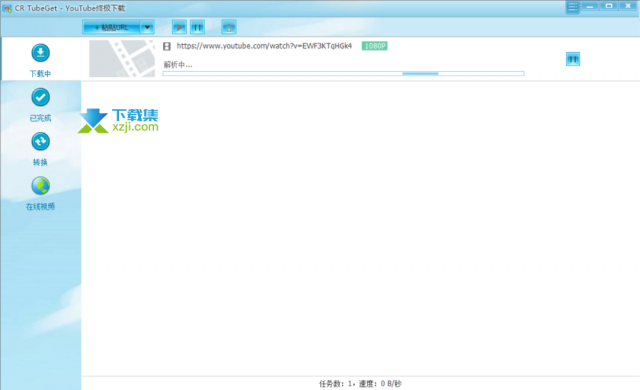Open the Downloading tab in sidebar
Screen dimensions: 640x390
tap(40, 60)
